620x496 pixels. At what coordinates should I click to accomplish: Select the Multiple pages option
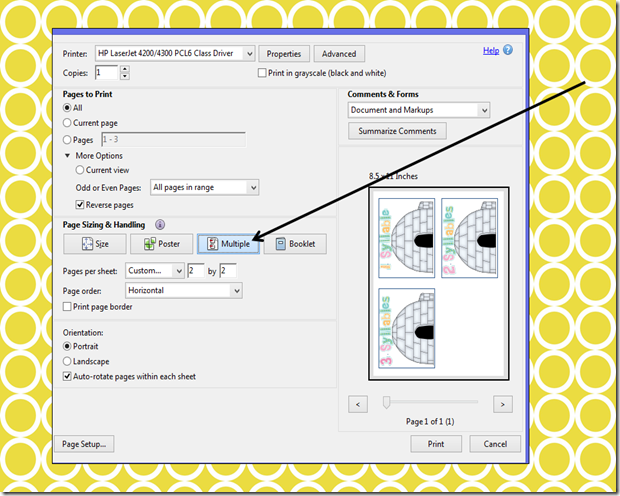coord(229,244)
